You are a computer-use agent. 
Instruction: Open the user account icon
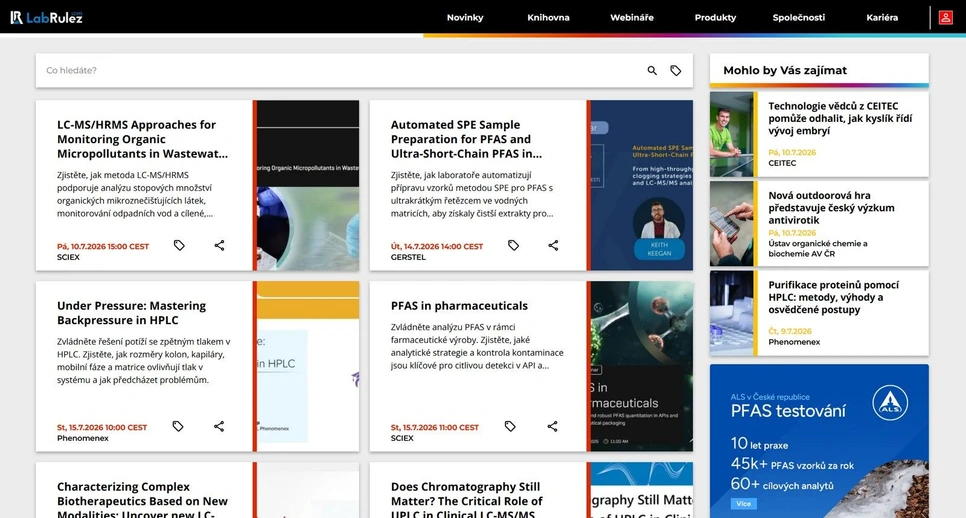click(x=945, y=17)
